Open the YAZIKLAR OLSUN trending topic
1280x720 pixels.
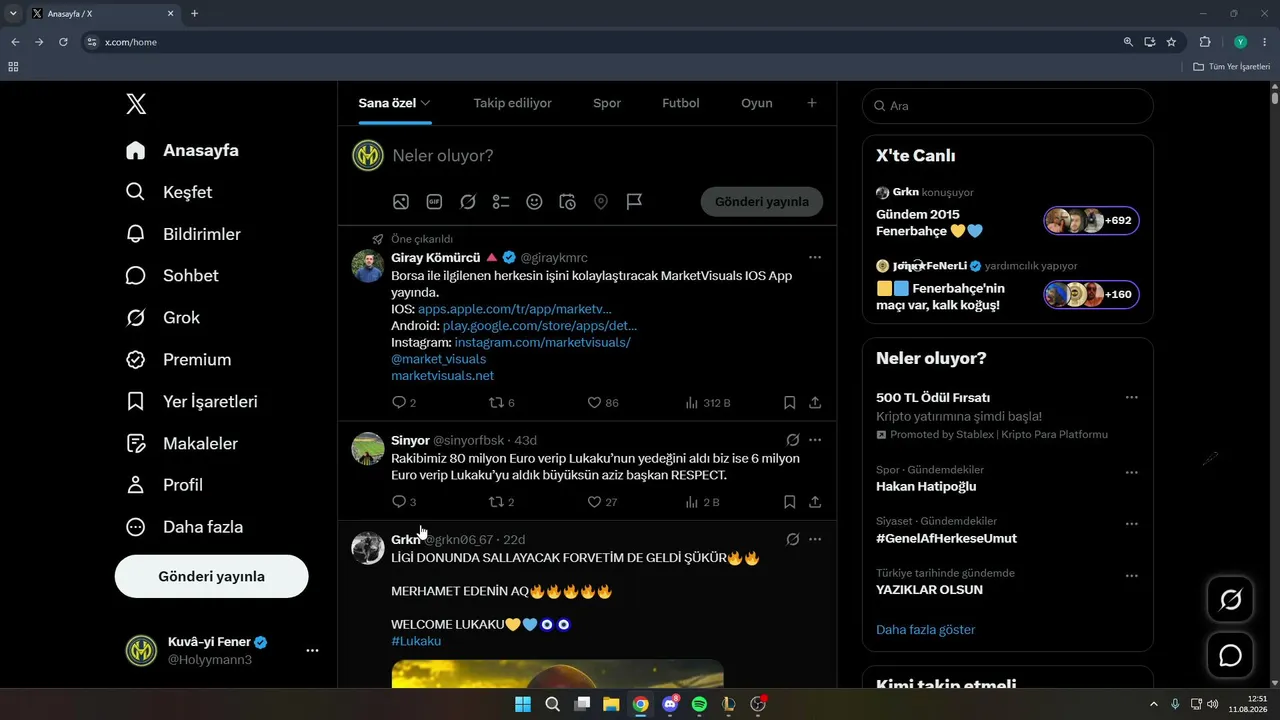pos(929,590)
